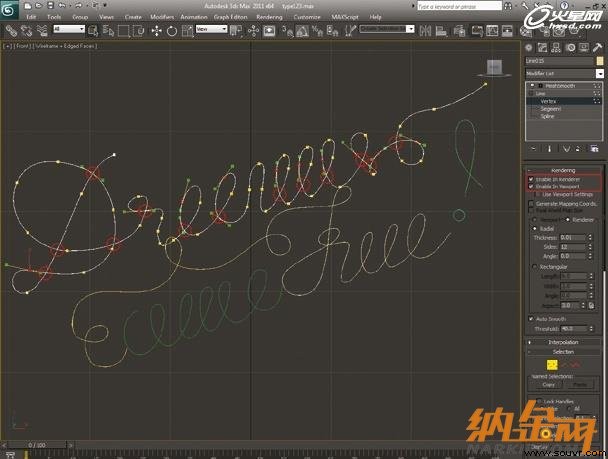This screenshot has width=608, height=459.
Task: Click Select and Link tool
Action: [x=12, y=31]
